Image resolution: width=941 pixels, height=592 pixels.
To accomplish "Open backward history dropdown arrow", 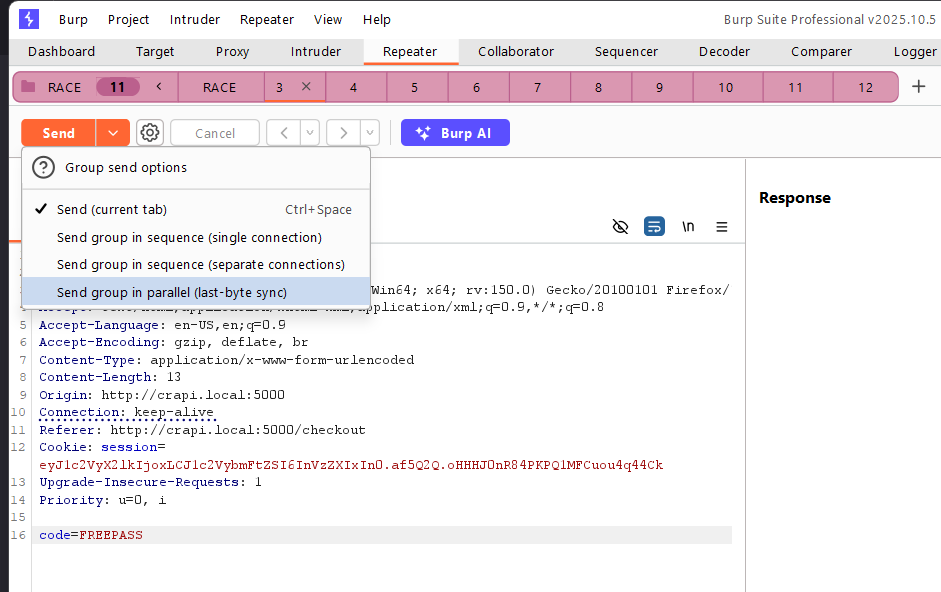I will point(310,133).
